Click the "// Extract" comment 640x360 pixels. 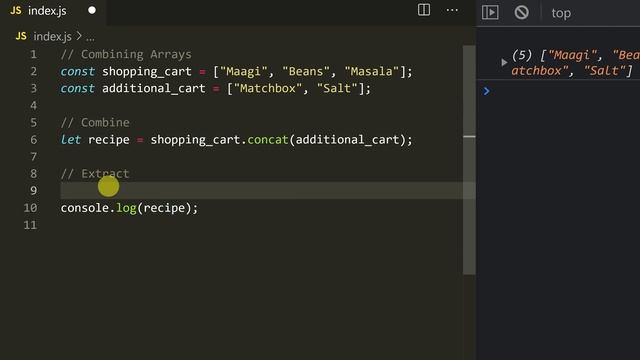[x=95, y=173]
